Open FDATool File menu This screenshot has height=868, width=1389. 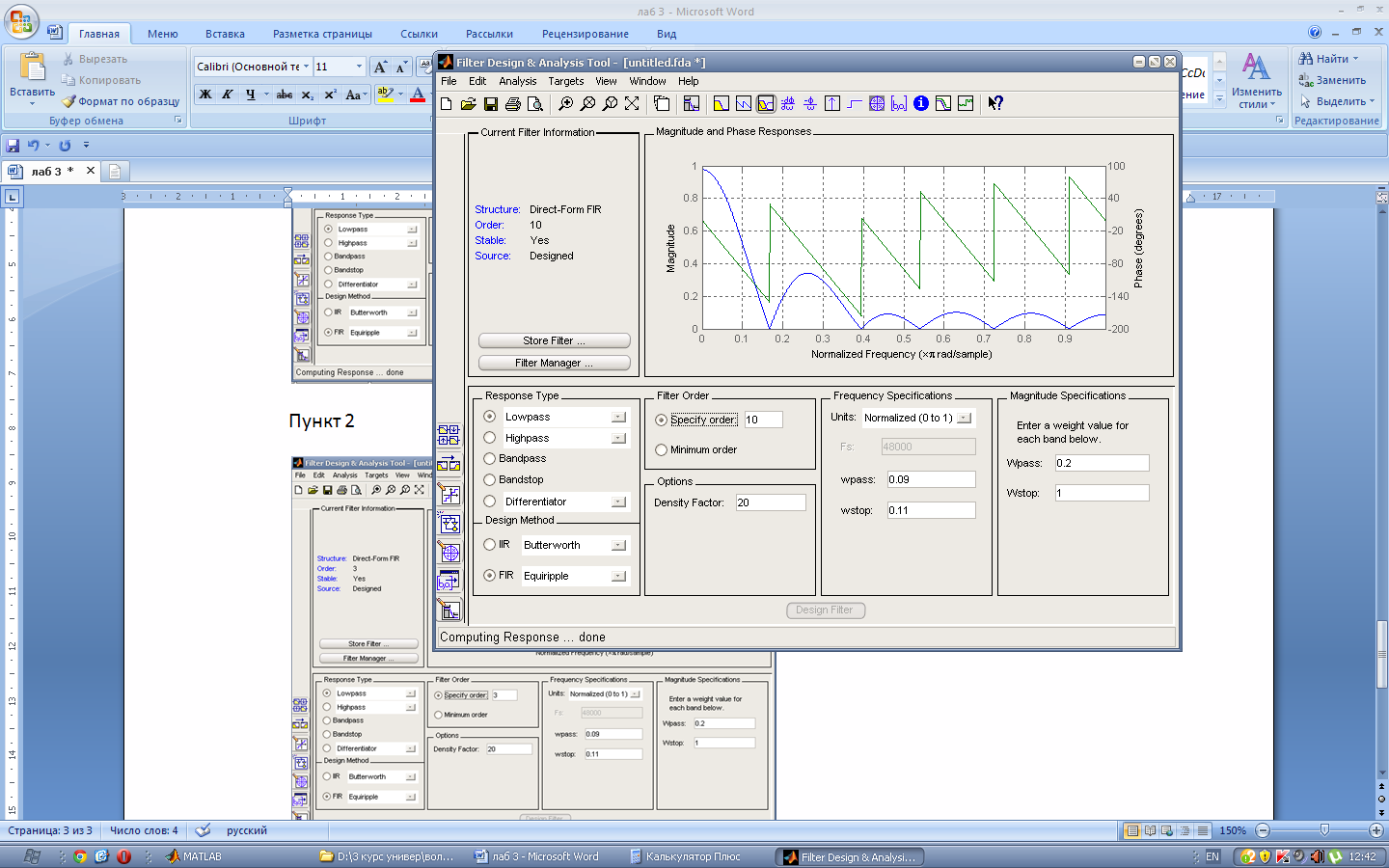pos(449,81)
